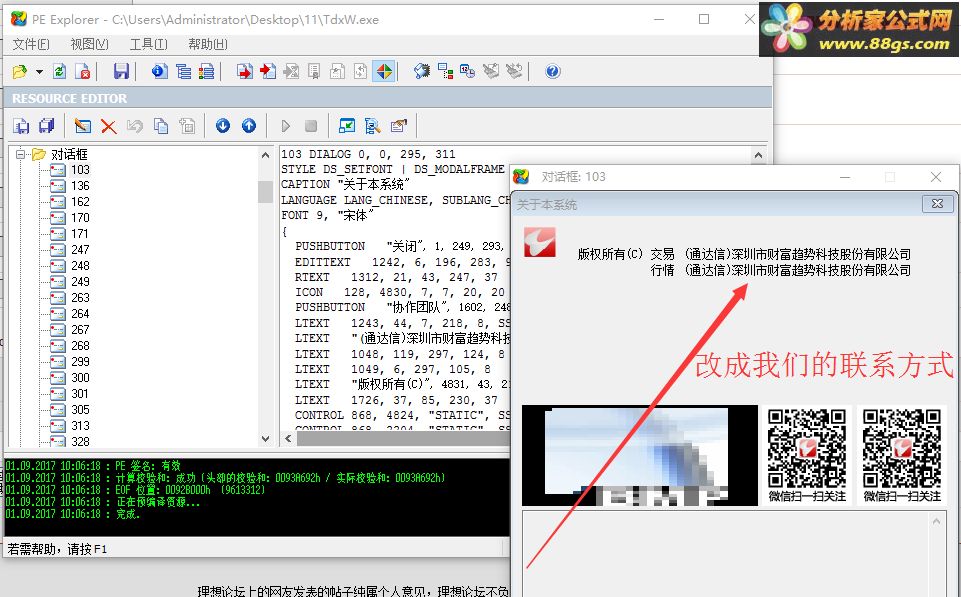
Task: Select dialog resource 171 in the tree
Action: click(x=80, y=234)
